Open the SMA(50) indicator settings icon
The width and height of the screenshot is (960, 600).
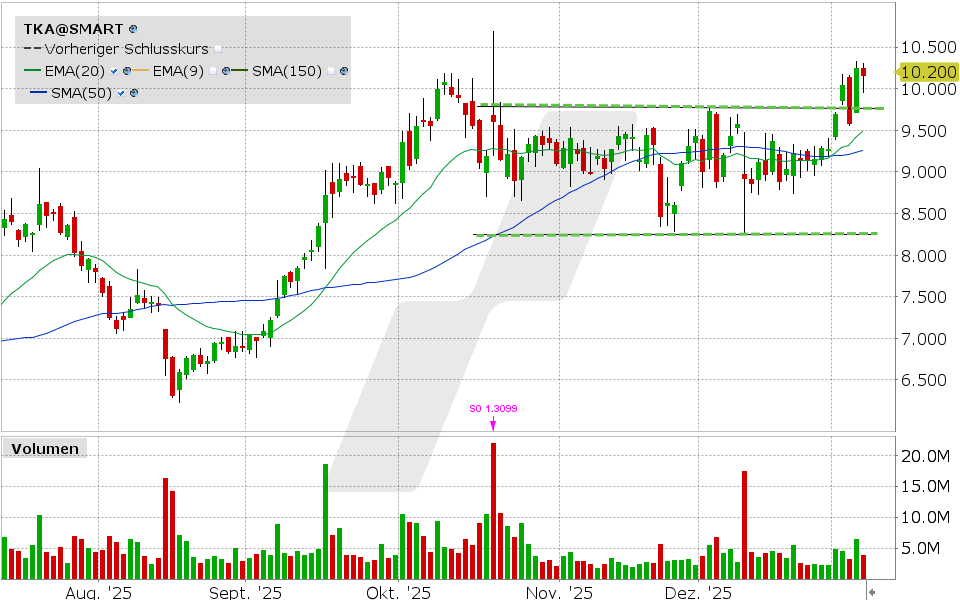coord(132,93)
